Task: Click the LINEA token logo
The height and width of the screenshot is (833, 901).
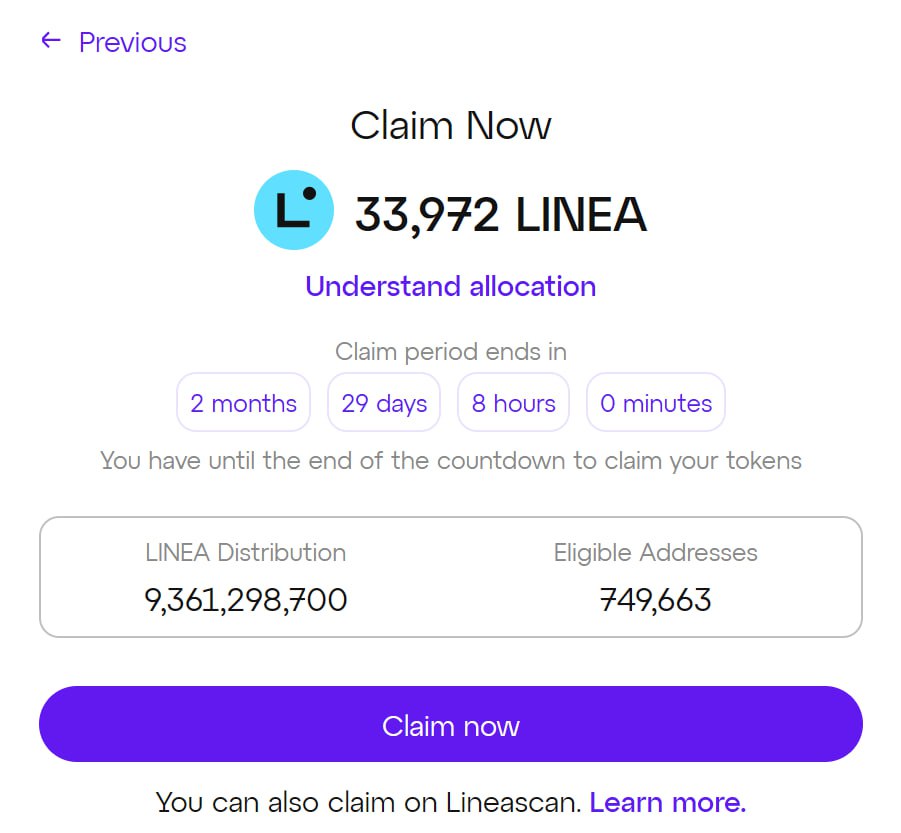Action: coord(294,210)
